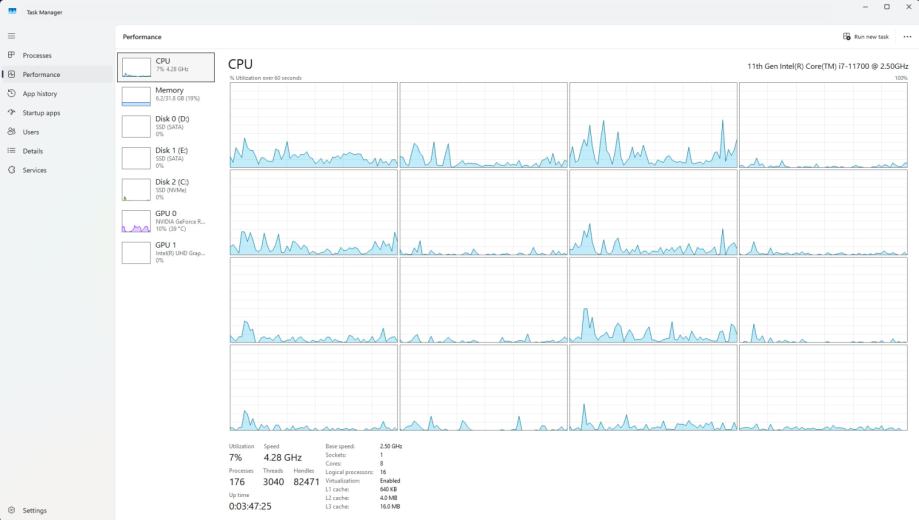Open the GPU 0 NVIDIA GeForce graph
The height and width of the screenshot is (520, 919).
coord(166,221)
